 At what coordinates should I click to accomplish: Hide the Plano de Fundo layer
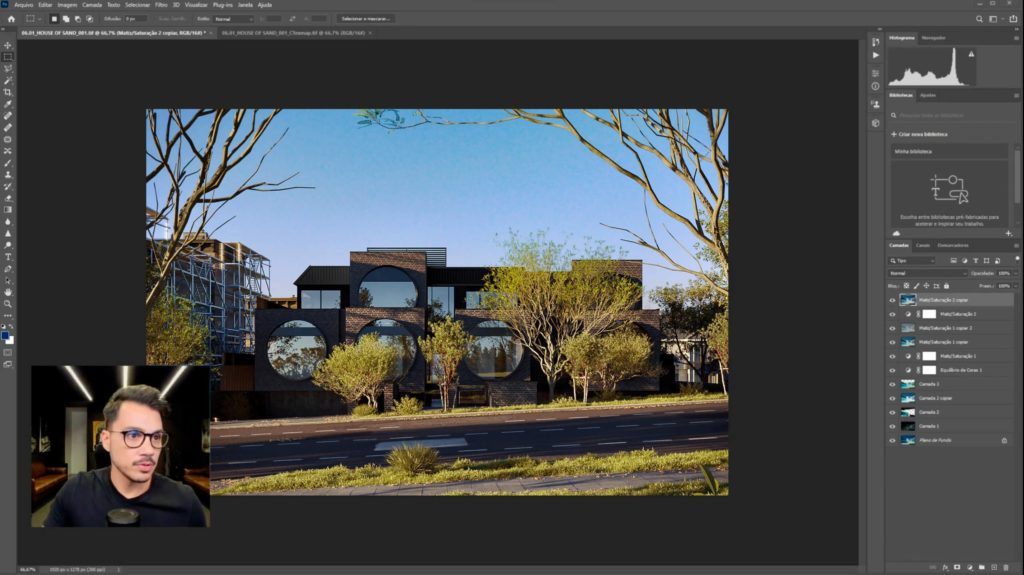click(x=892, y=440)
